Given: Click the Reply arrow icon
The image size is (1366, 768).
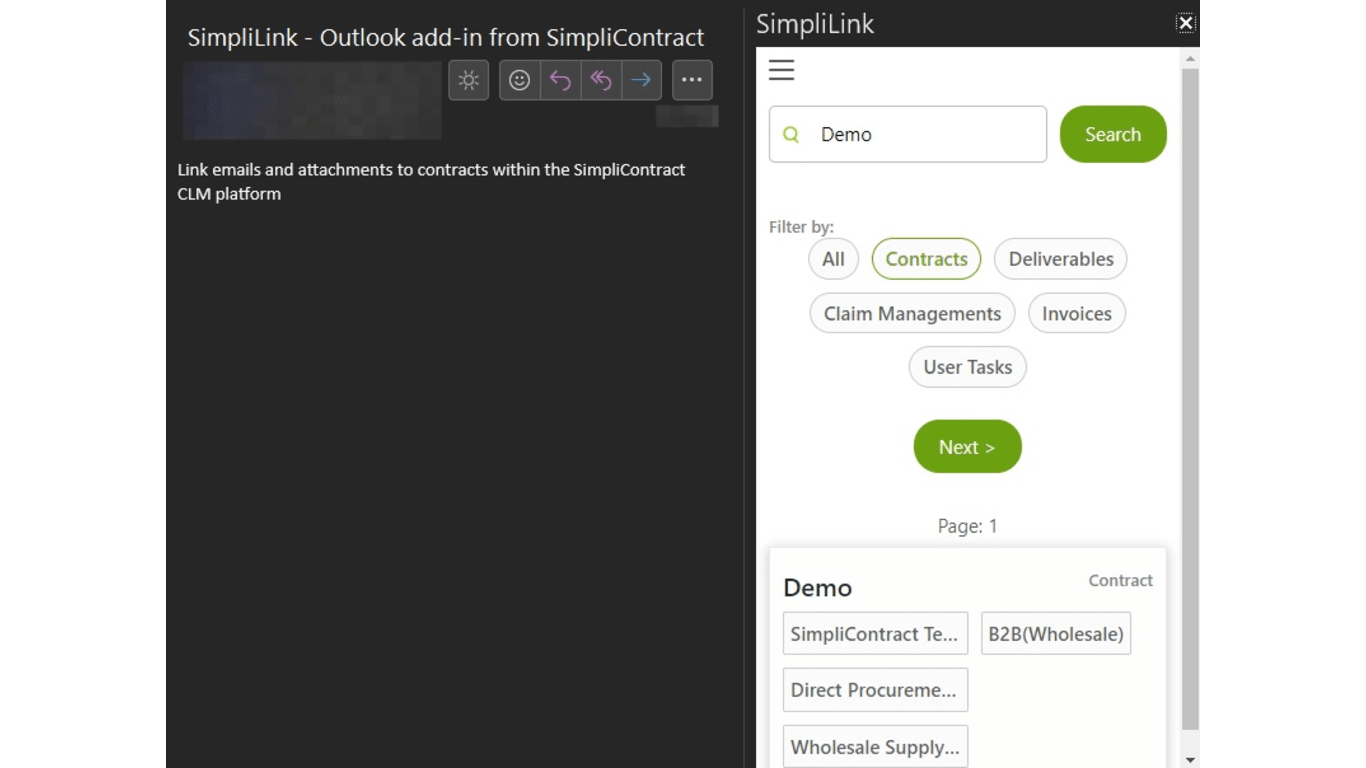Looking at the screenshot, I should [560, 81].
